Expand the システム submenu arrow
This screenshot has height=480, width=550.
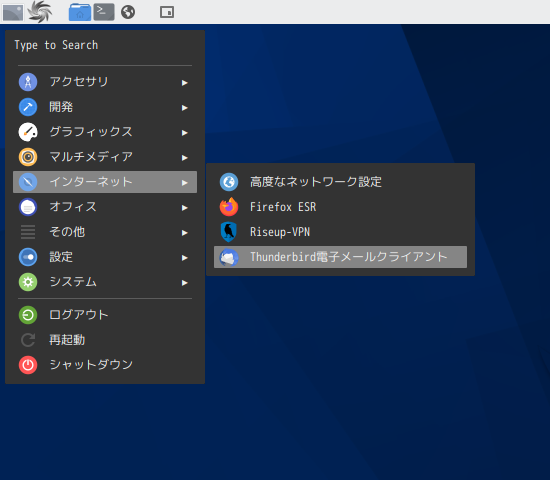[185, 283]
